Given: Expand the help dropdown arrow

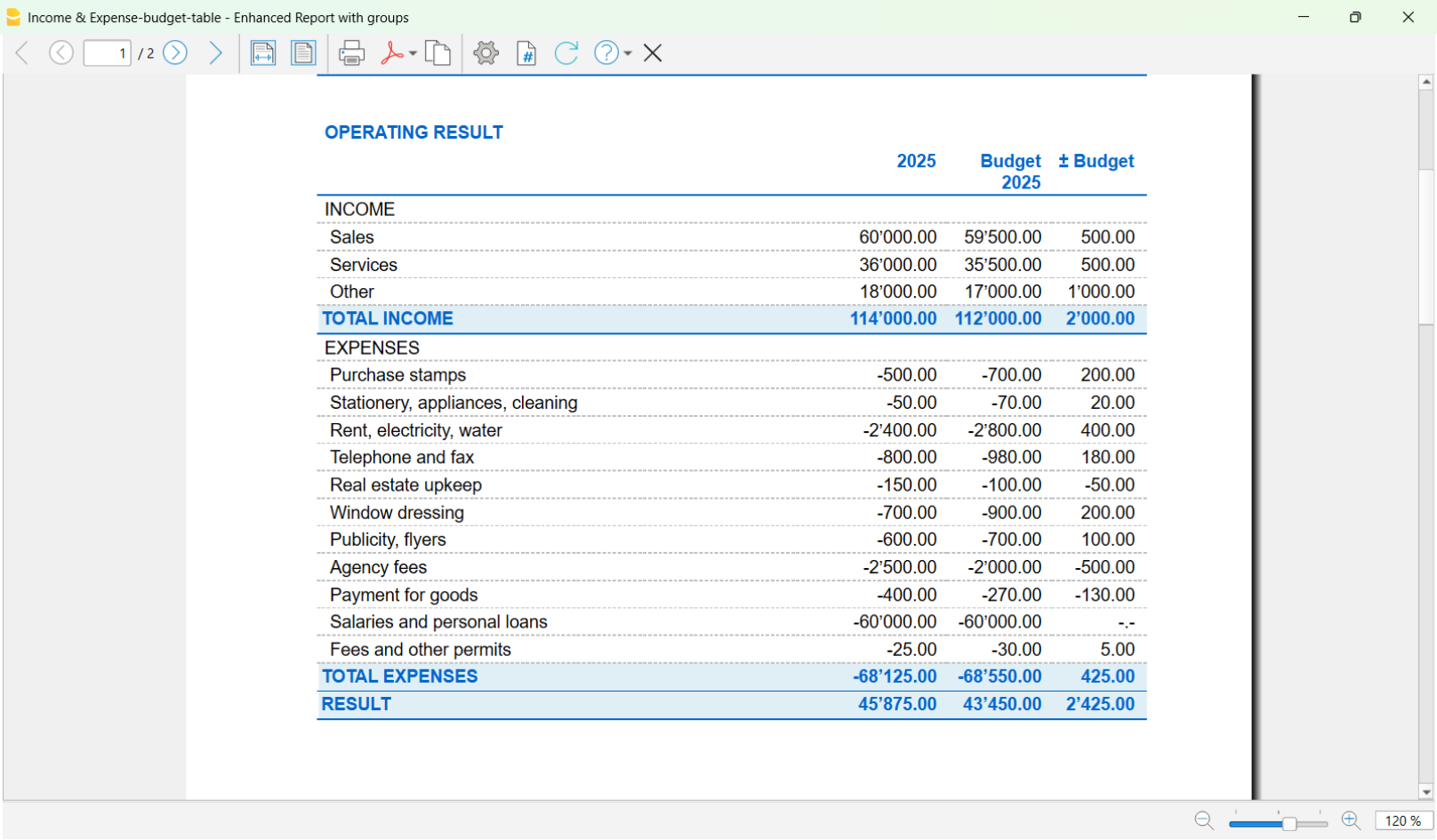Looking at the screenshot, I should [628, 54].
